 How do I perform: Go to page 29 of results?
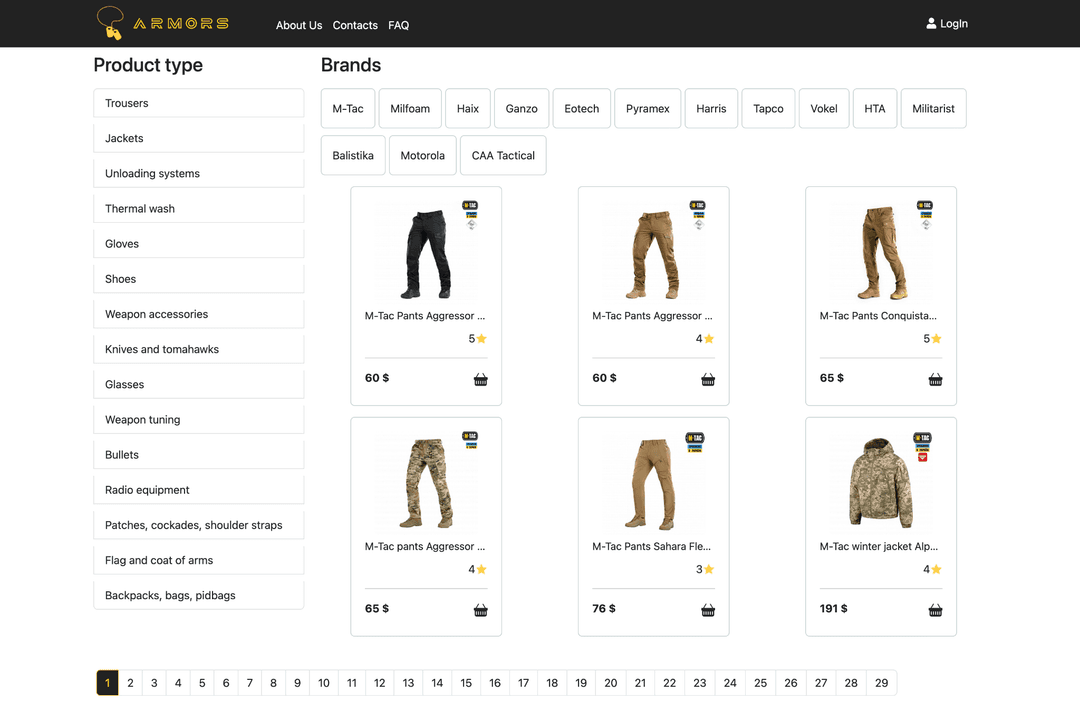tap(881, 683)
